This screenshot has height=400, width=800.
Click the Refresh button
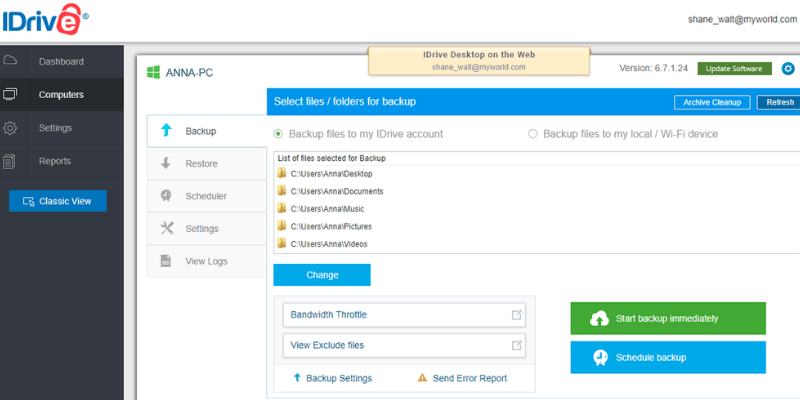click(780, 102)
